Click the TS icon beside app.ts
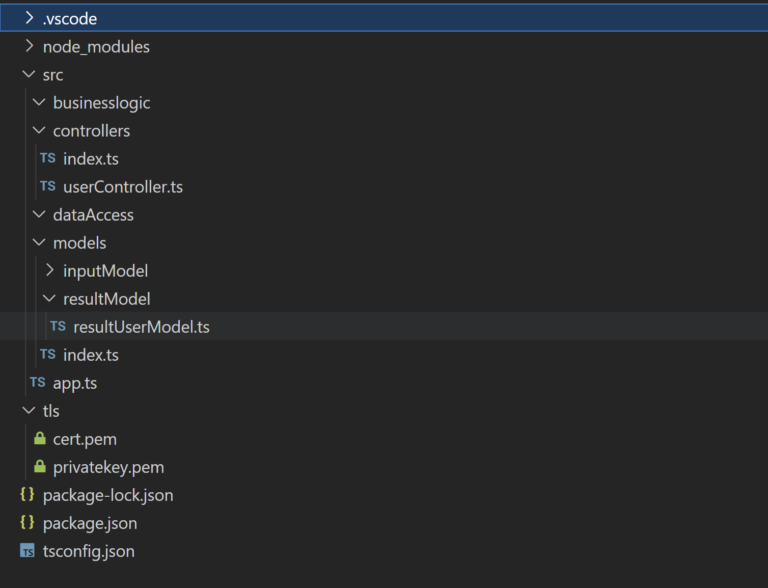The image size is (768, 588). (x=37, y=382)
